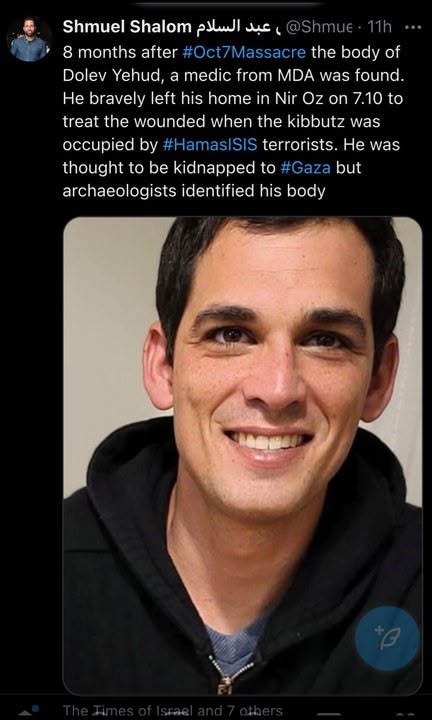
Task: Open the notifications bell icon with blue dot
Action: point(28,711)
